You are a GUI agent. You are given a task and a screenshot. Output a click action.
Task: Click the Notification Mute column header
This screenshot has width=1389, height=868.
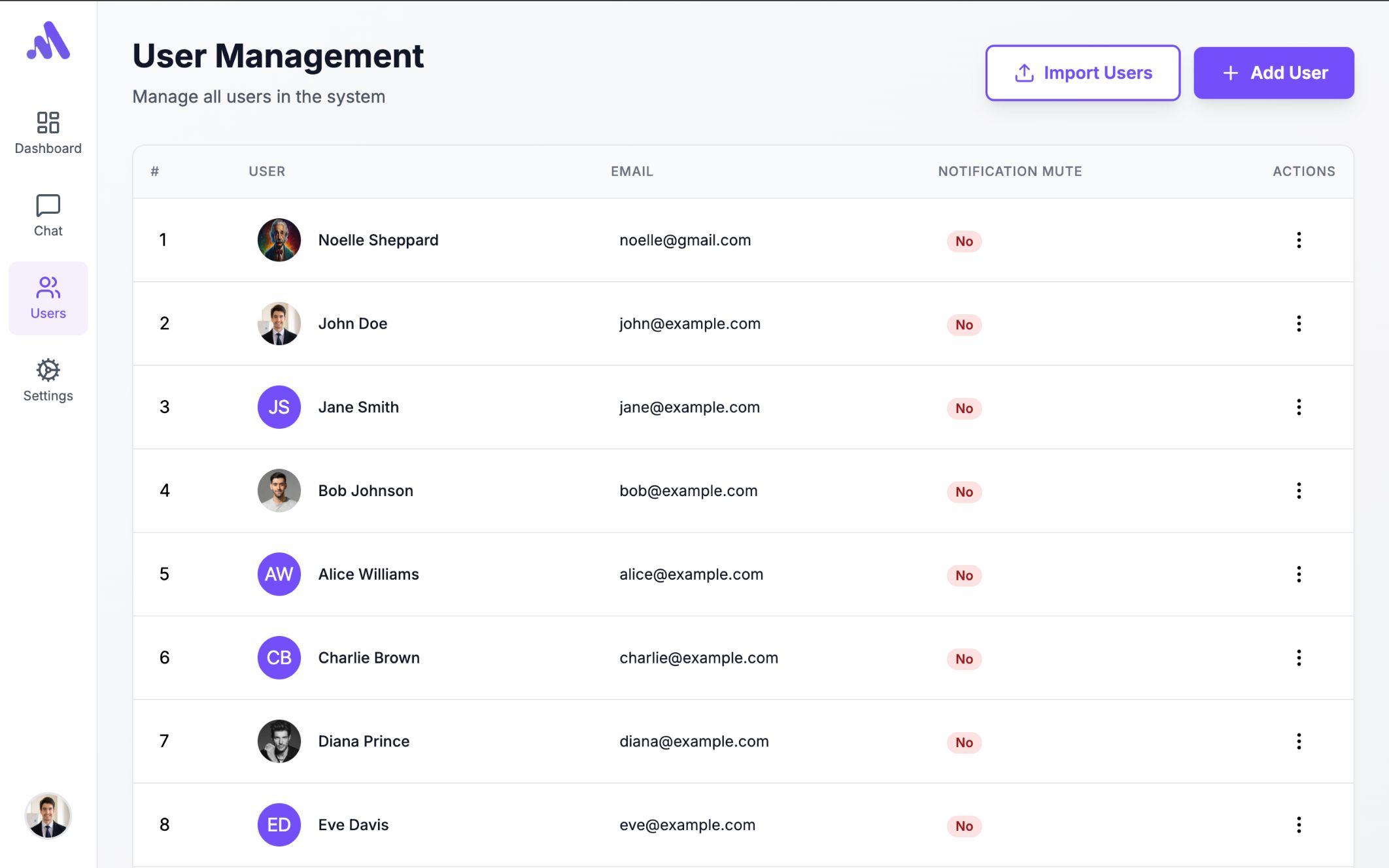pyautogui.click(x=1010, y=171)
